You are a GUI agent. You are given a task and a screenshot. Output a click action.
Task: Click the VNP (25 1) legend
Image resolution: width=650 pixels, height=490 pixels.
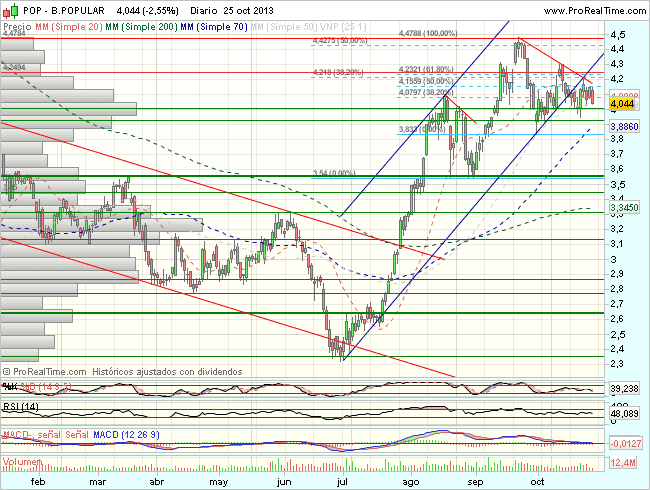343,27
